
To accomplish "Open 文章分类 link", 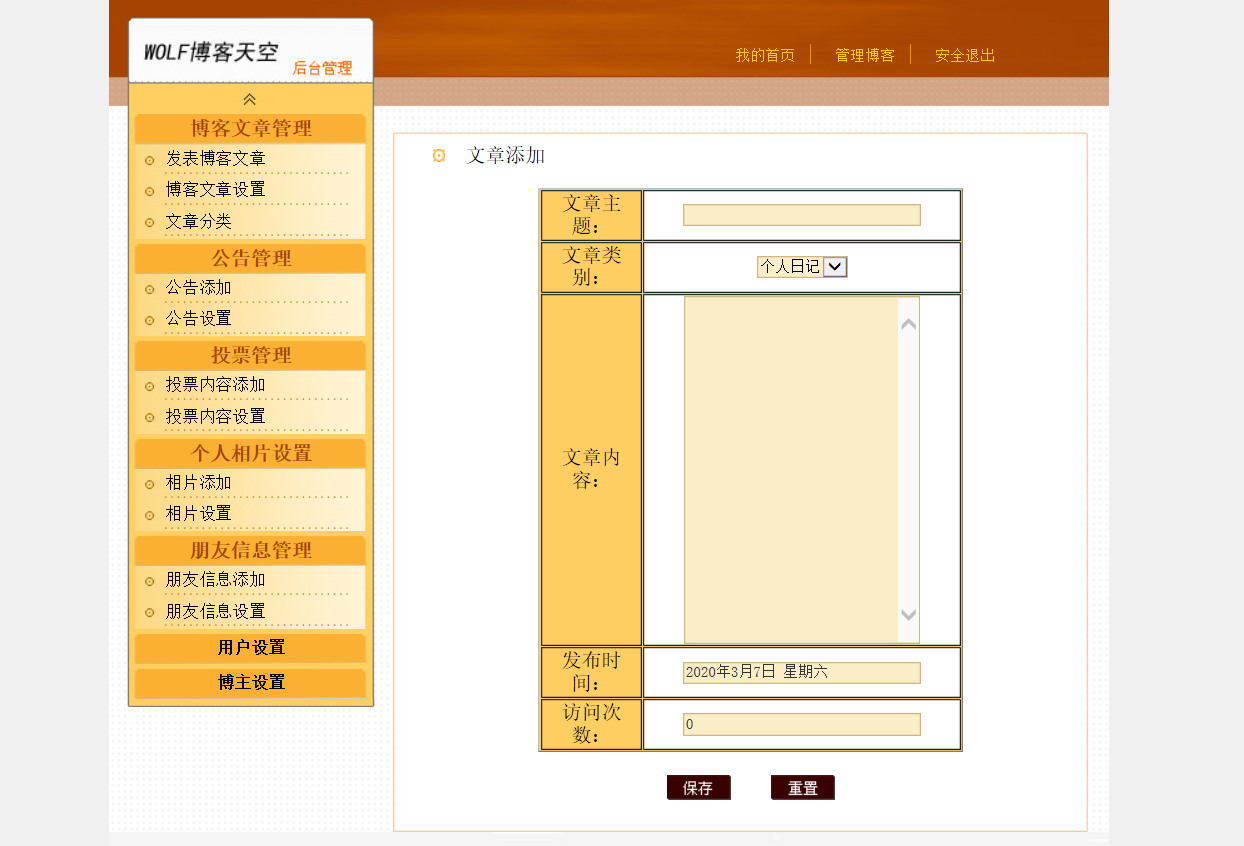I will 199,221.
